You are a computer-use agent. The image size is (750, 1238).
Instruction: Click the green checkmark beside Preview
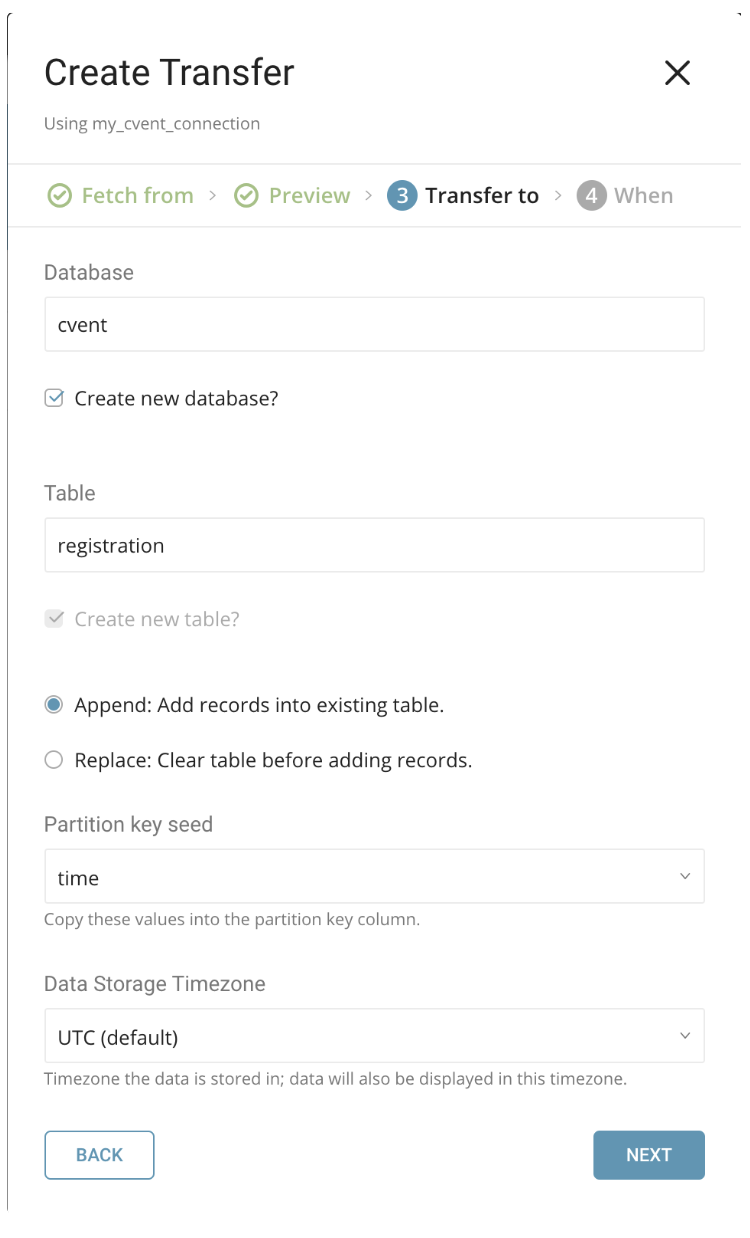(x=246, y=196)
